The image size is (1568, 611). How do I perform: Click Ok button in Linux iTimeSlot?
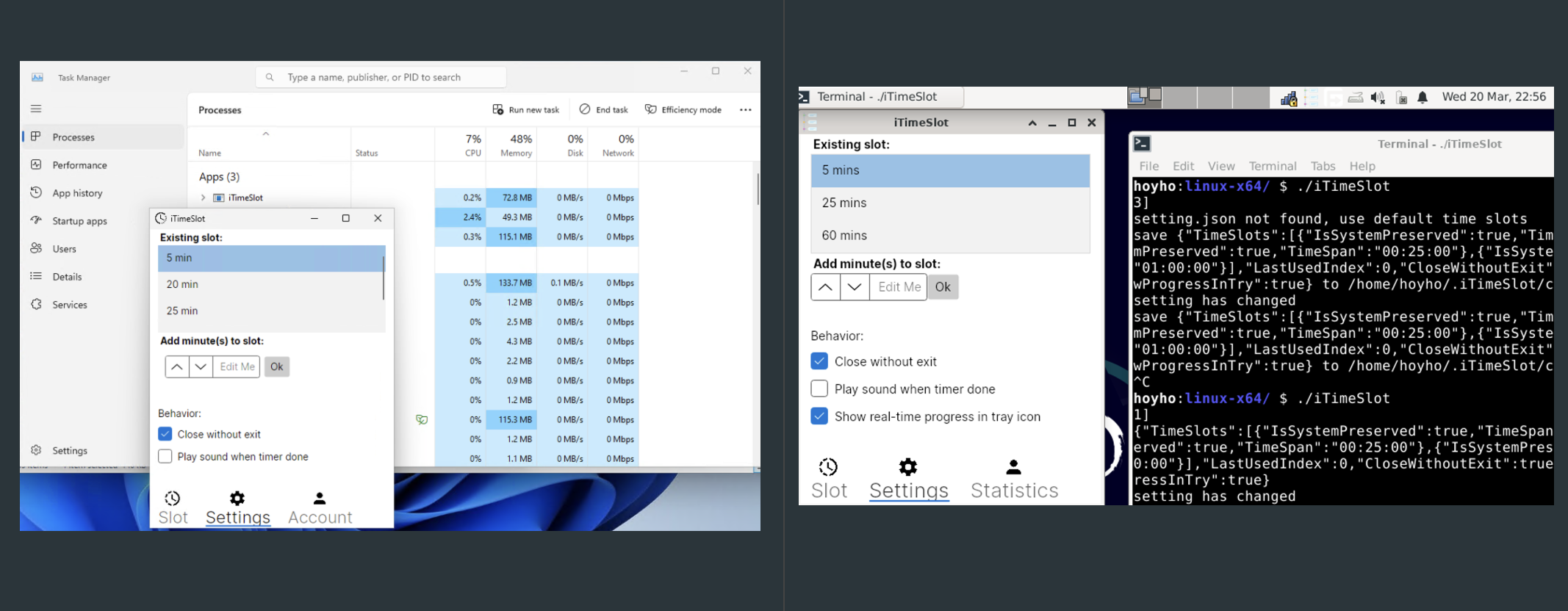click(943, 287)
